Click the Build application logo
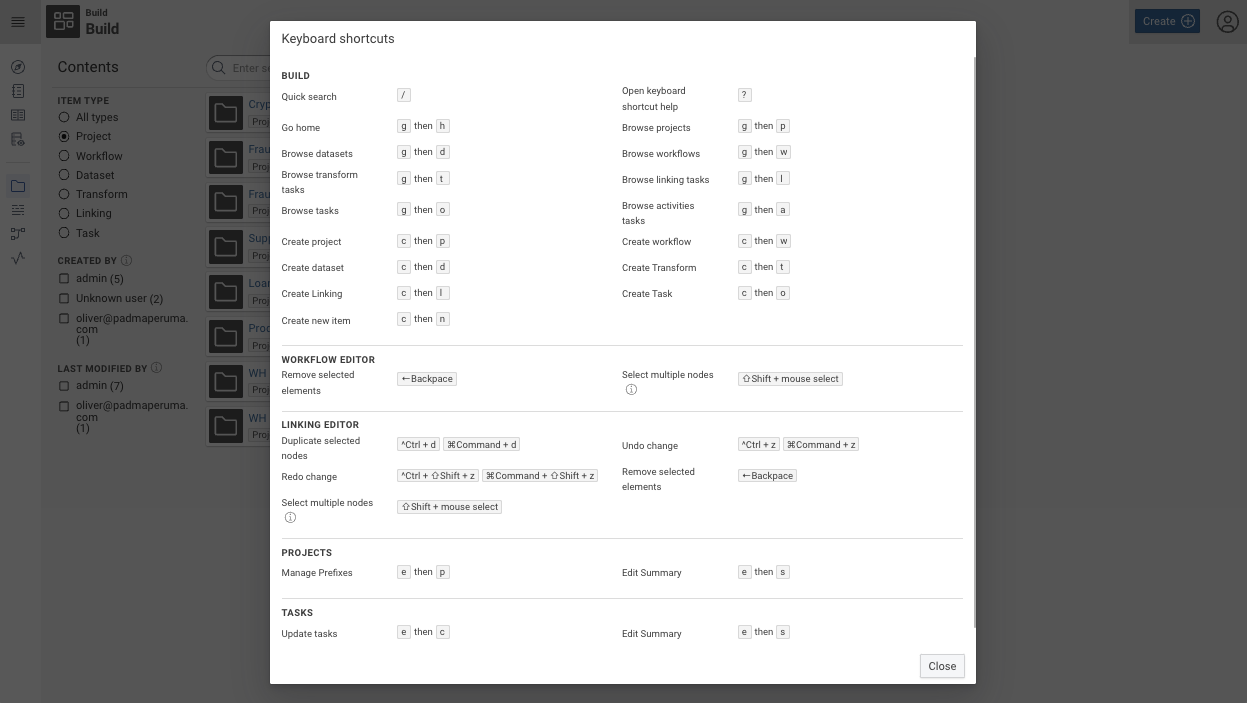Image resolution: width=1247 pixels, height=703 pixels. (62, 21)
